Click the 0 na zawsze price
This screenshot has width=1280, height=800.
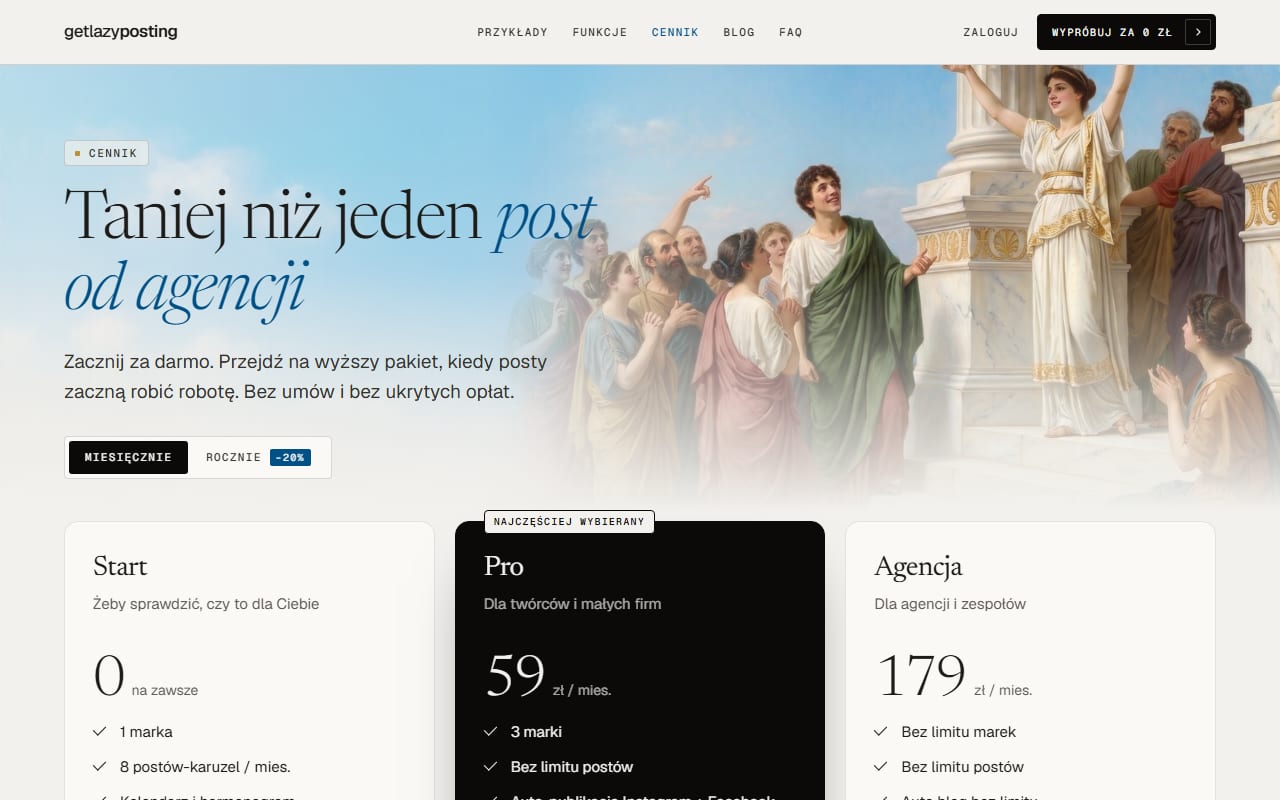(146, 676)
